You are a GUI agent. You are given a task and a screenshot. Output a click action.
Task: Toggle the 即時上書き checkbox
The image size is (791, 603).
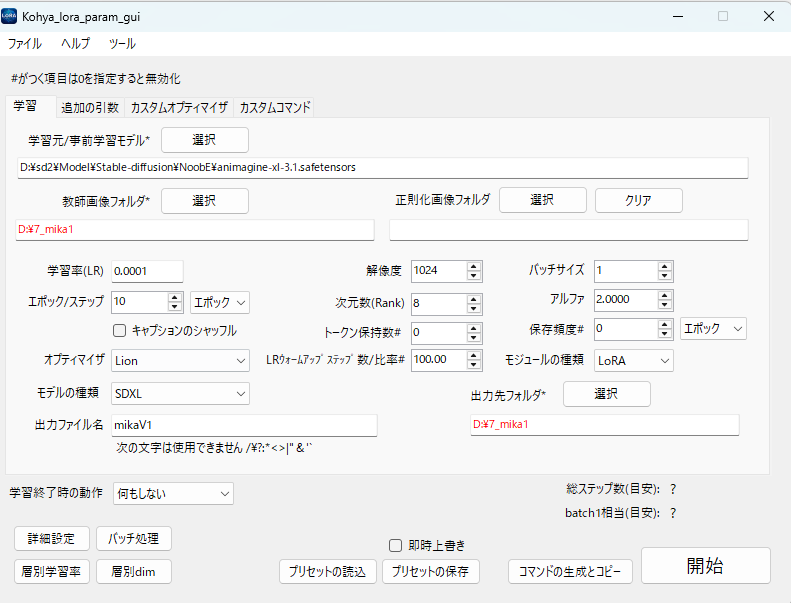(x=396, y=545)
